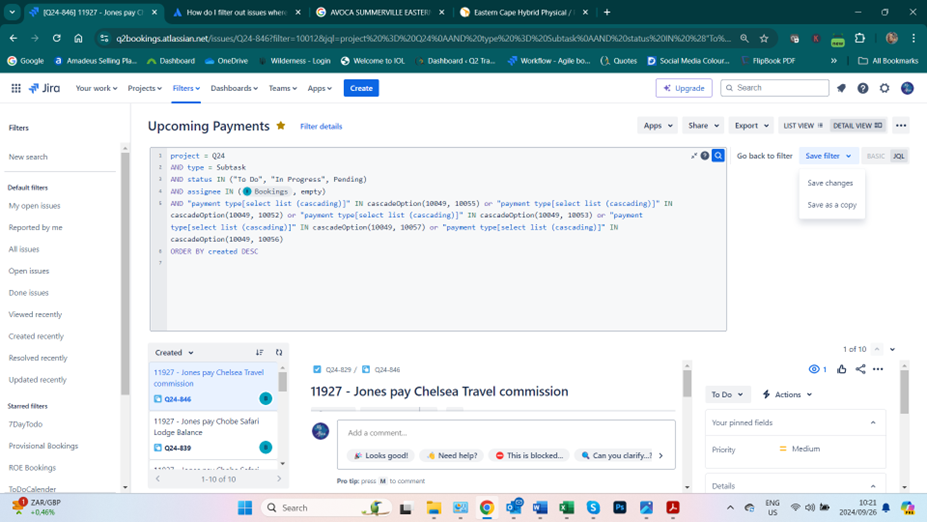Insert Looks good! quick comment
The height and width of the screenshot is (522, 927).
point(381,455)
